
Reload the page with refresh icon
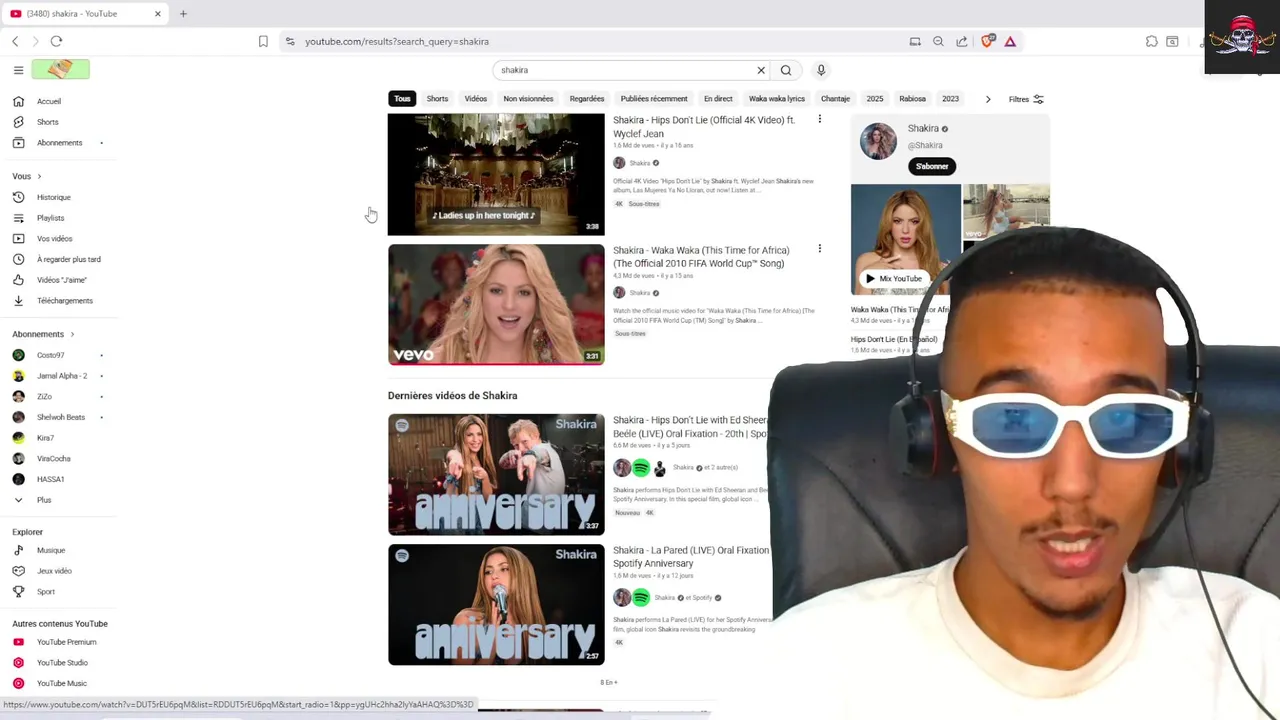(x=56, y=41)
